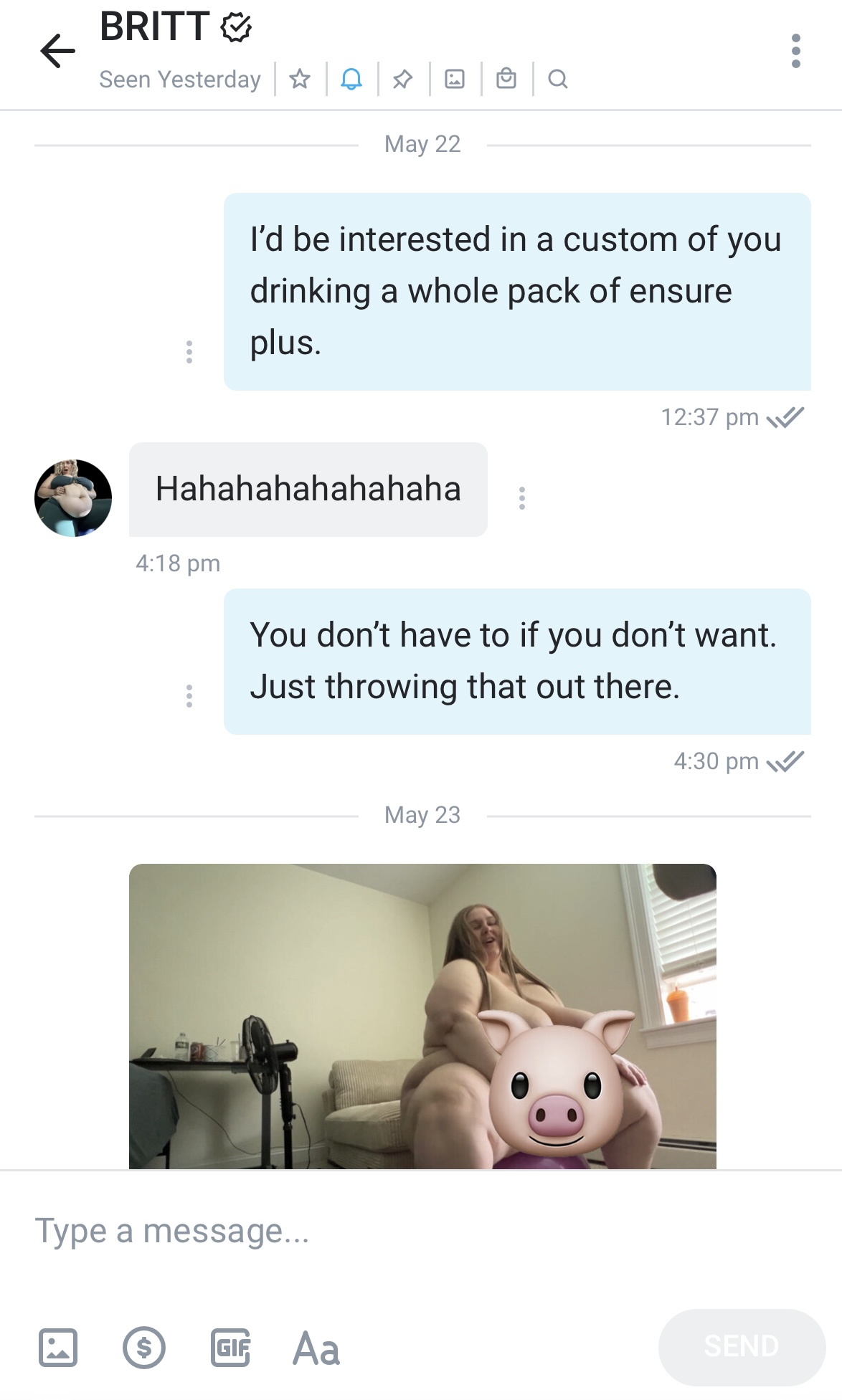Image resolution: width=842 pixels, height=1400 pixels.
Task: Focus the Type a message field
Action: pos(421,1231)
